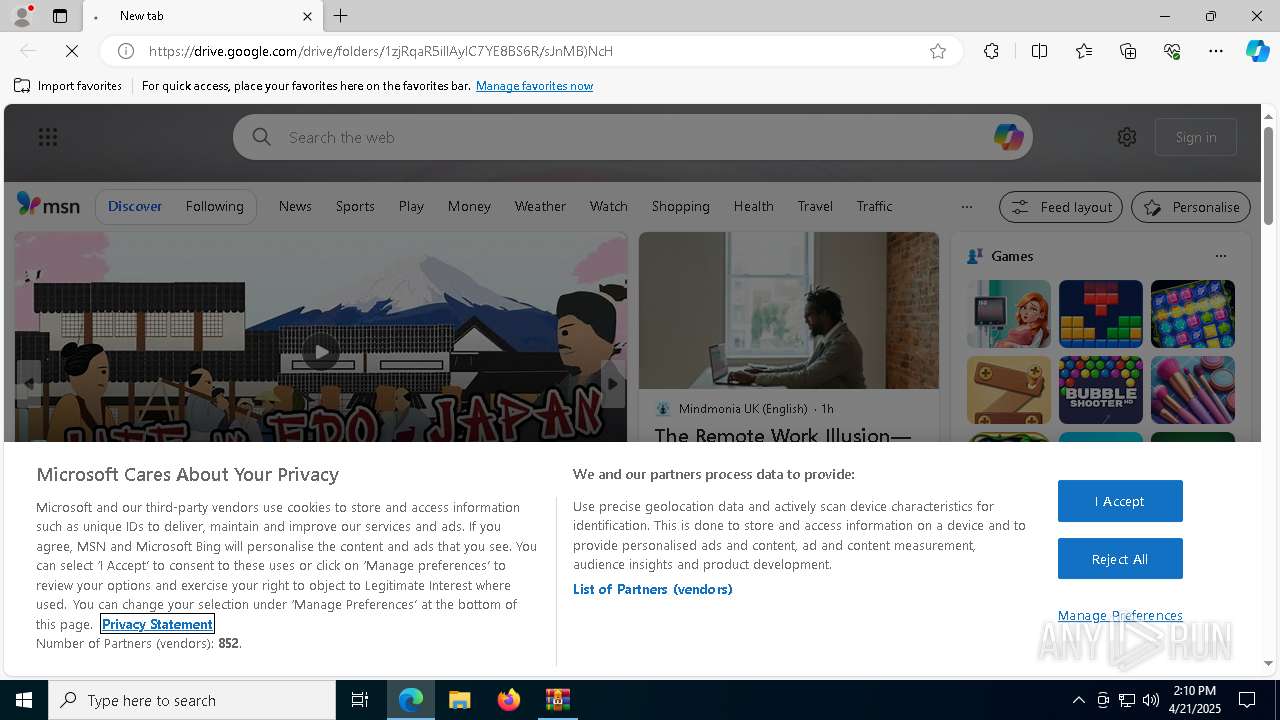Open the Games card options menu
This screenshot has height=720, width=1280.
(1220, 256)
